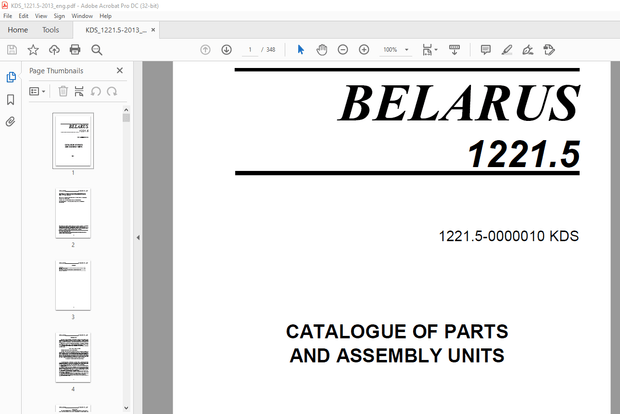The height and width of the screenshot is (414, 620).
Task: Click the page number input field
Action: tap(250, 50)
